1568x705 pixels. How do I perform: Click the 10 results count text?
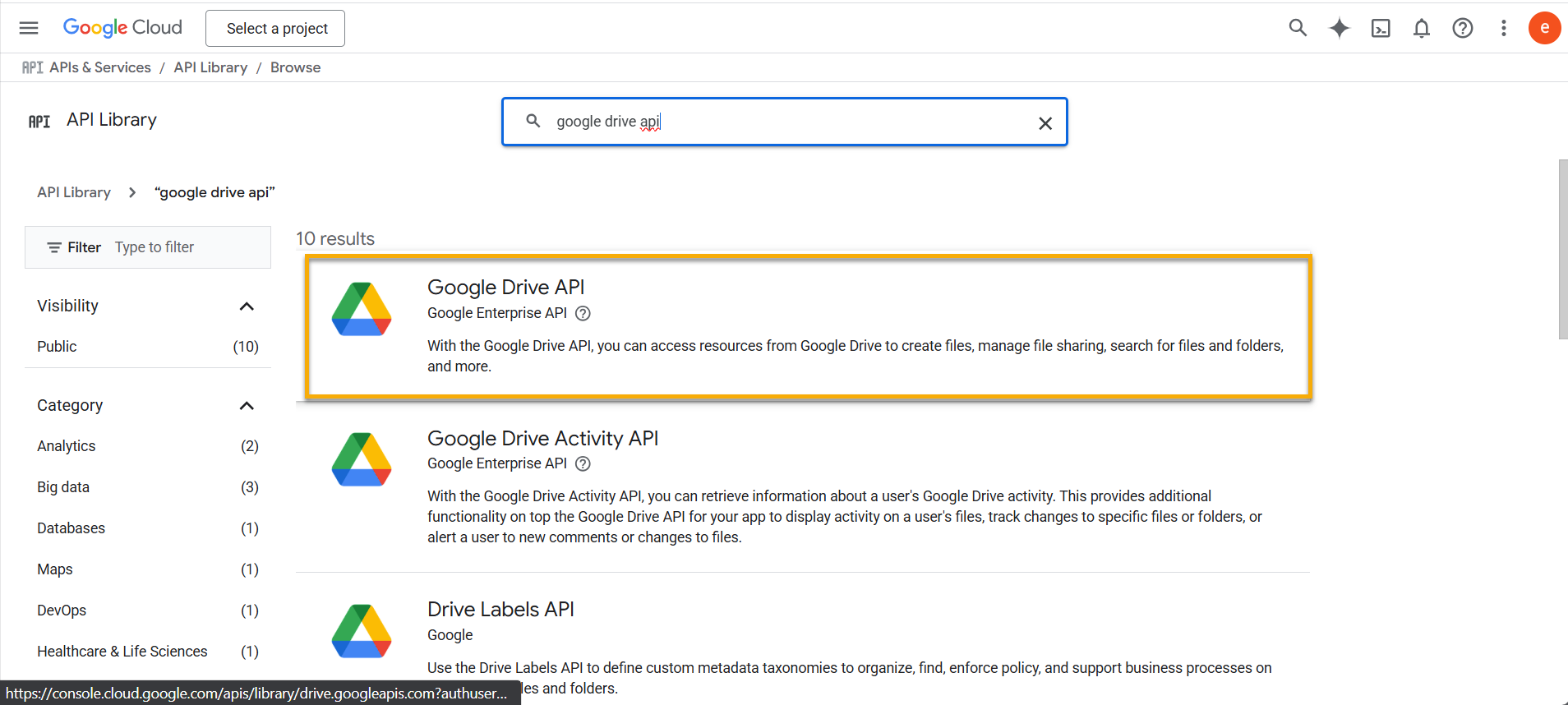(x=335, y=238)
